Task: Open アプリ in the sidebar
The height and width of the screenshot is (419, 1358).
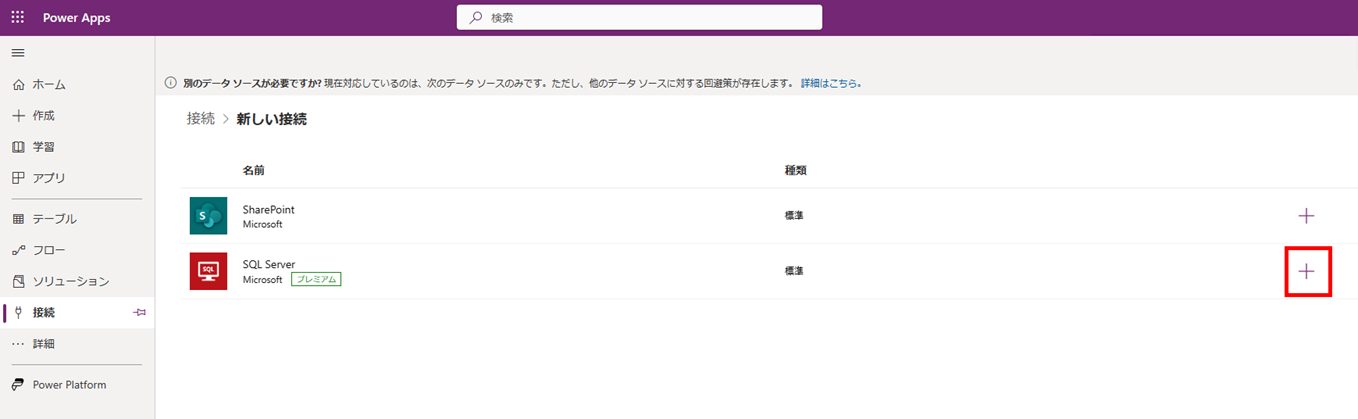Action: coord(77,178)
